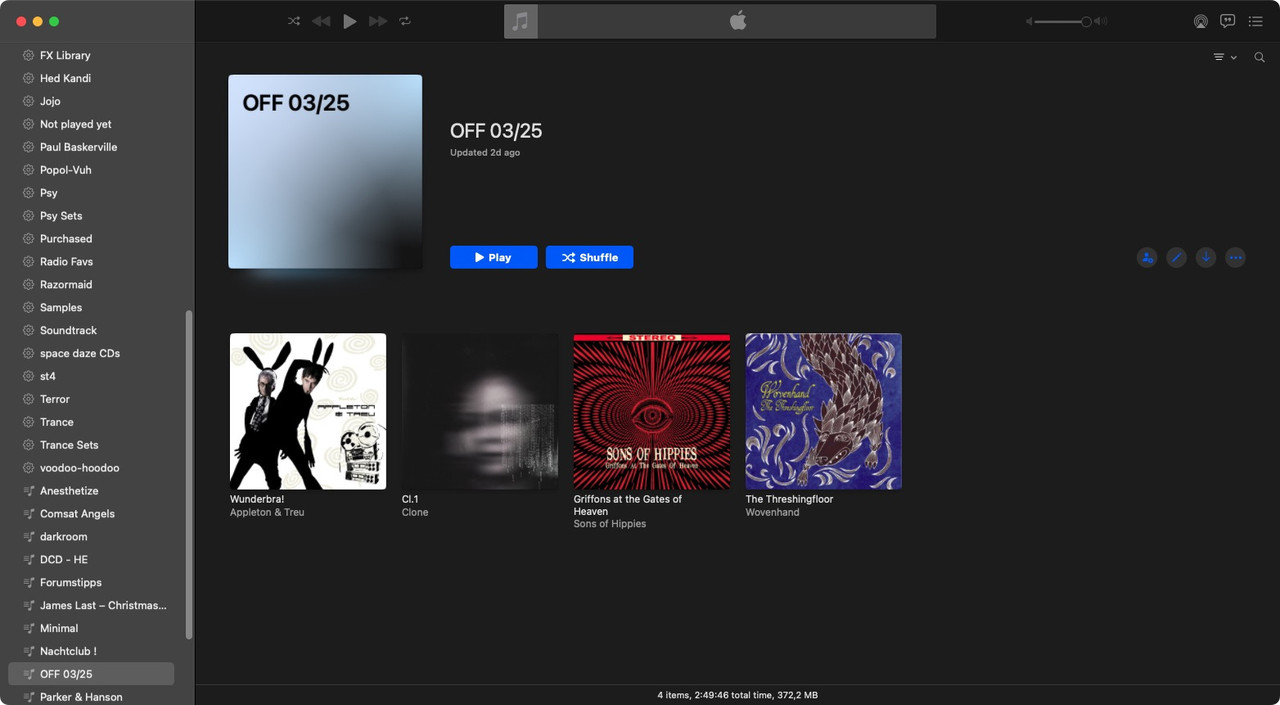Viewport: 1280px width, 705px height.
Task: Click playlist icon beside Comsat Angels
Action: (29, 514)
